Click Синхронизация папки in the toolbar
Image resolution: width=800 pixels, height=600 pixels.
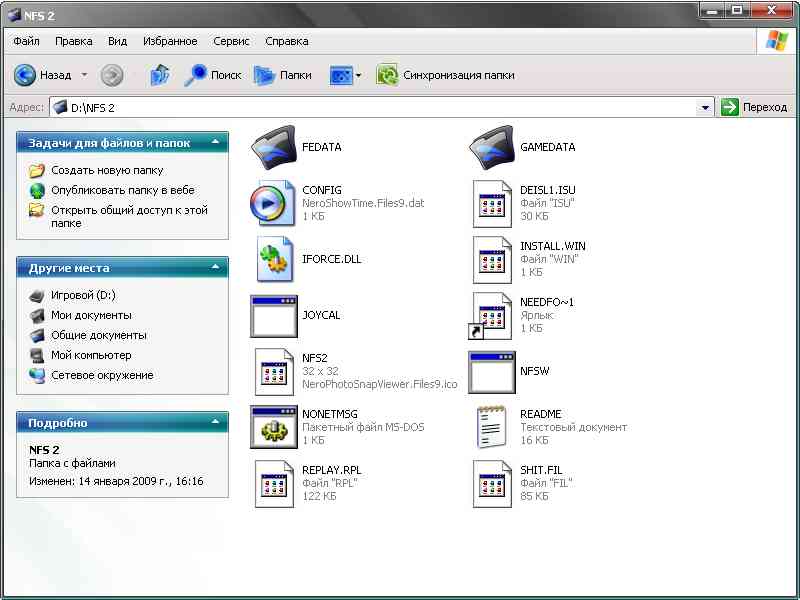[445, 75]
